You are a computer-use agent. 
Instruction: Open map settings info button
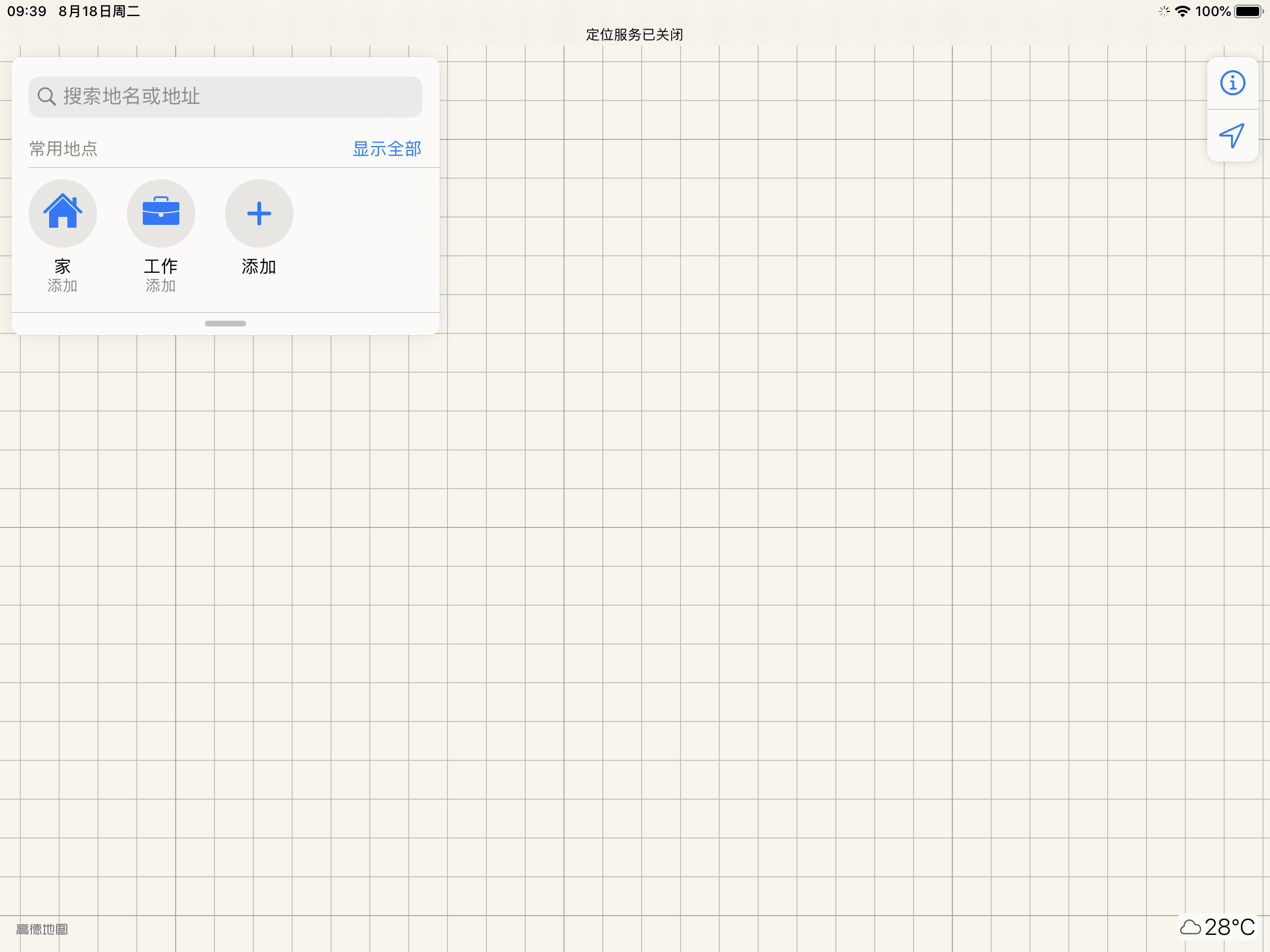(x=1232, y=83)
